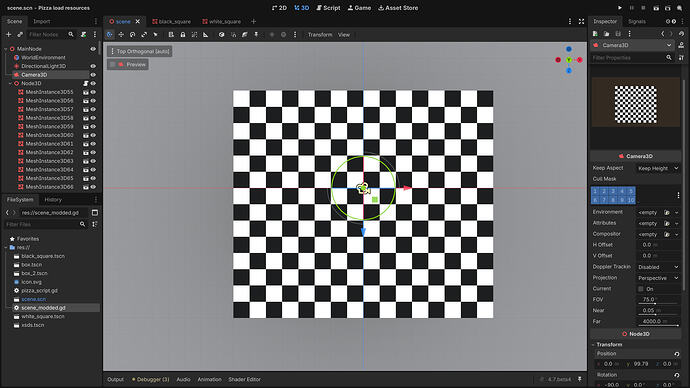The height and width of the screenshot is (388, 690).
Task: Click the script icon on Node3D row
Action: [86, 83]
